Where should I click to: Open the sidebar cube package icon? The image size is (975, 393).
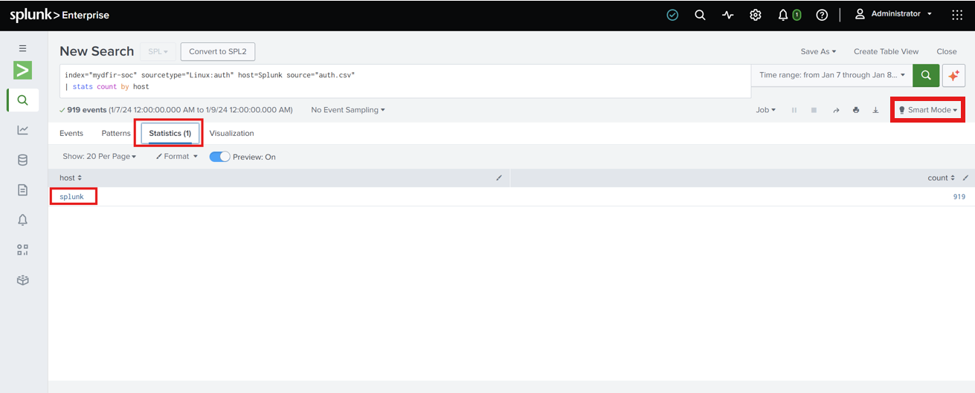click(23, 280)
